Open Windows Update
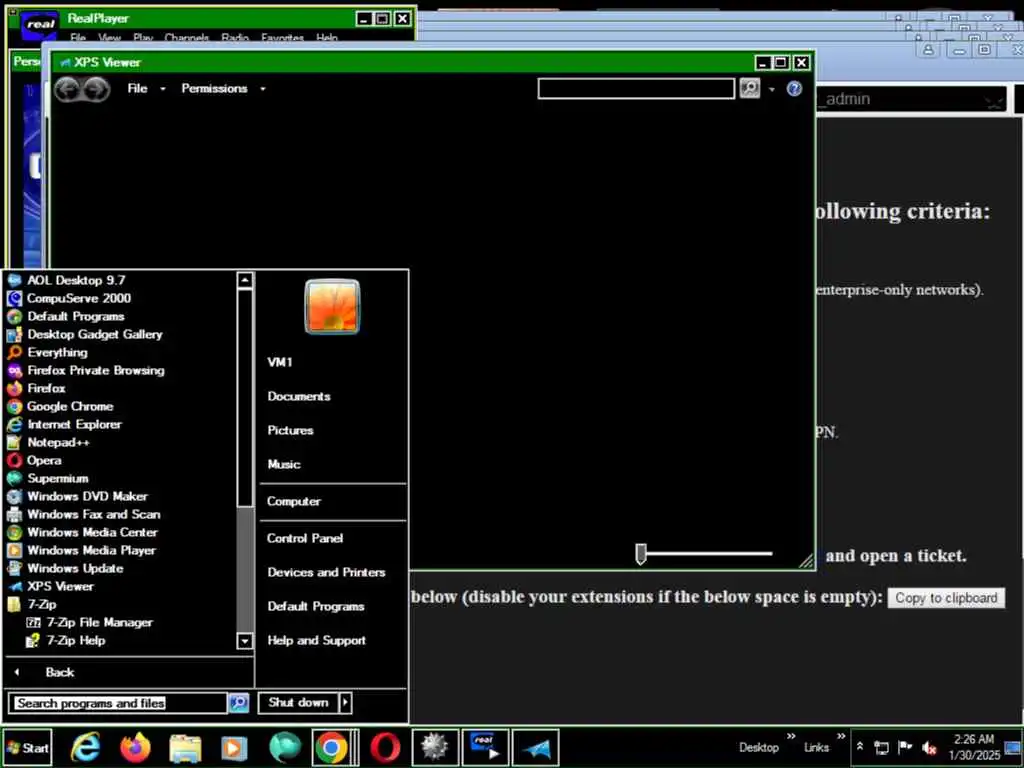The height and width of the screenshot is (768, 1024). point(75,568)
